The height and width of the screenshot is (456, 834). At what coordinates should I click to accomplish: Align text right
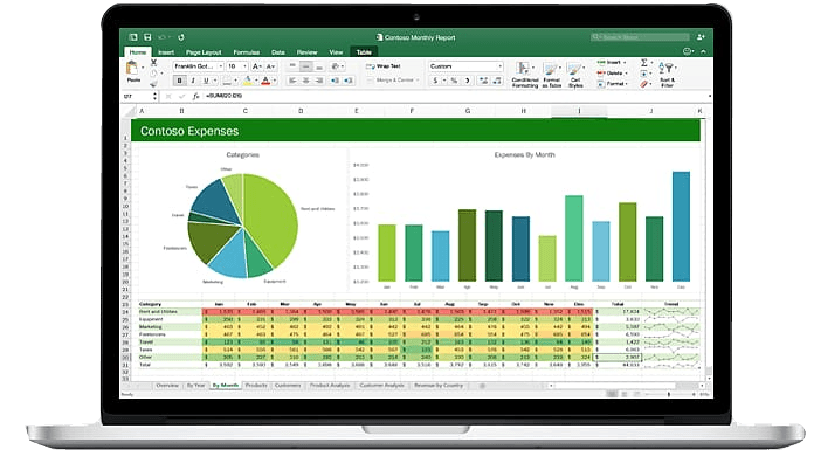pyautogui.click(x=319, y=80)
